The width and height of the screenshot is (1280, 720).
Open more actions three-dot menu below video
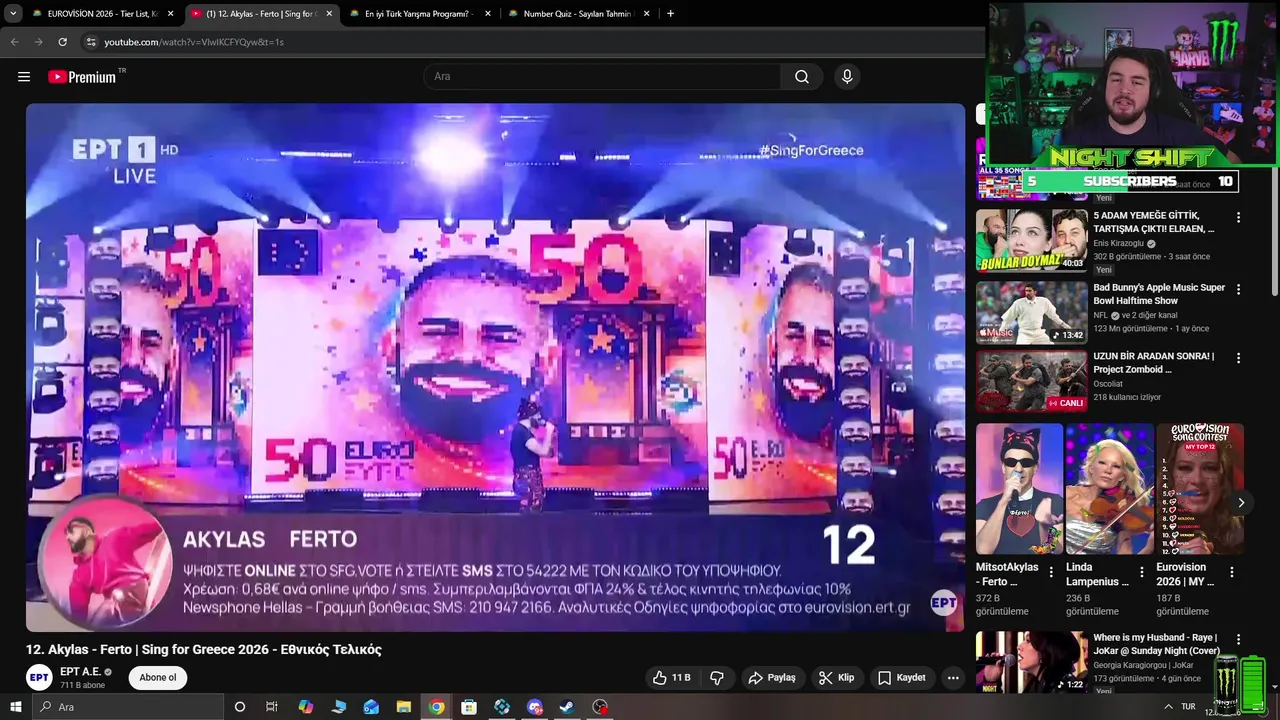tap(953, 678)
